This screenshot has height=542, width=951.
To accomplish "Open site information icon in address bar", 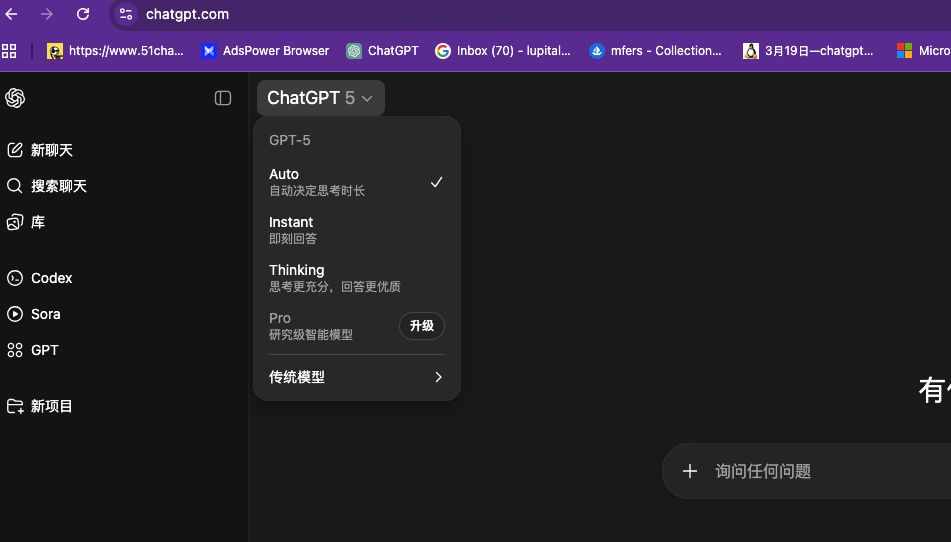I will coord(126,14).
